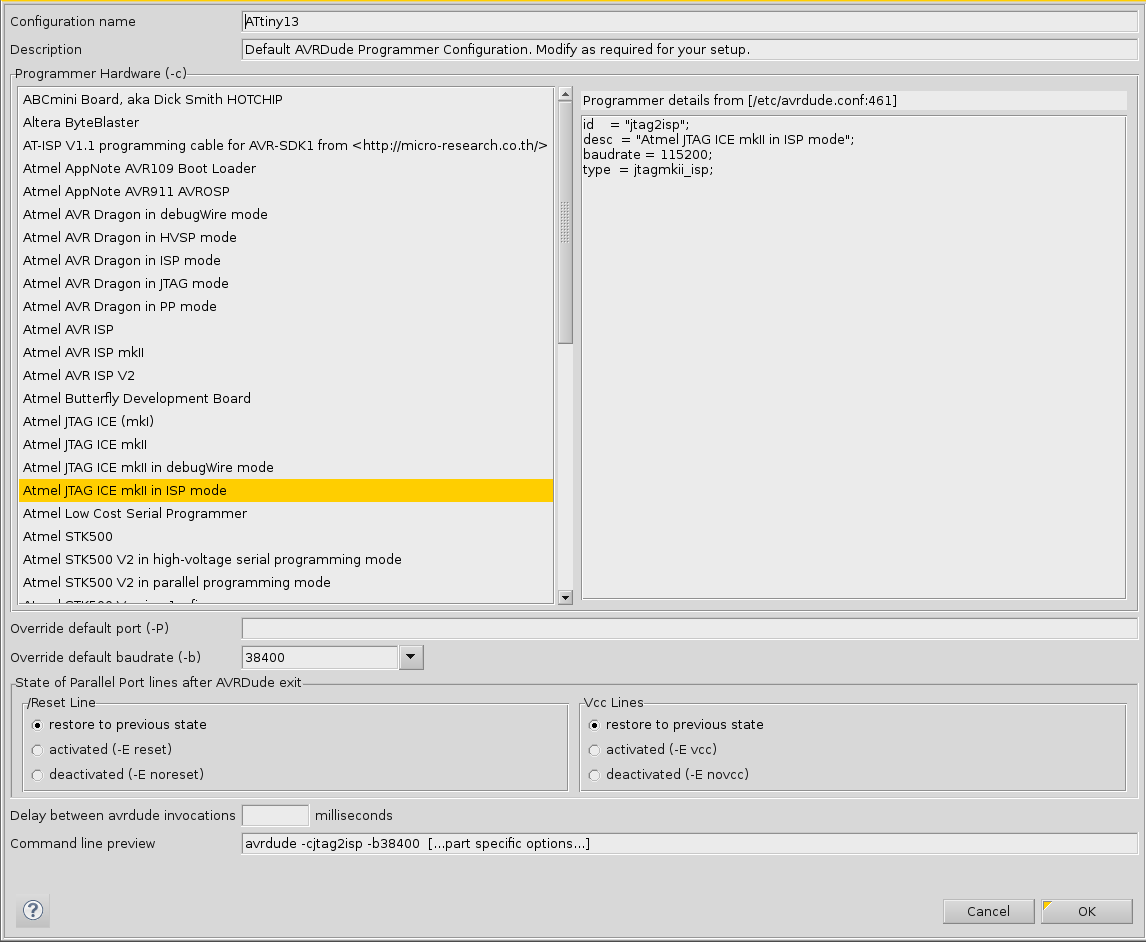
Task: Select Atmel AppNote AVR109 Boot Loader
Action: [286, 168]
